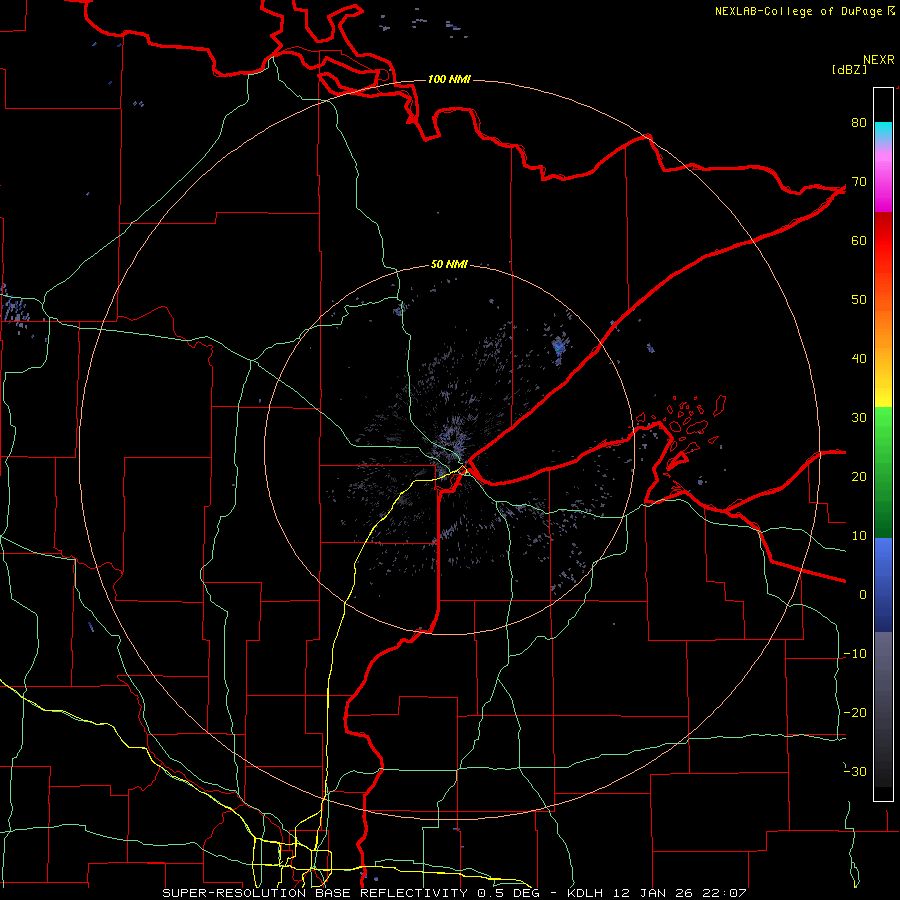This screenshot has width=900, height=900.
Task: Select the 10 value on the dBZ scale
Action: [859, 536]
